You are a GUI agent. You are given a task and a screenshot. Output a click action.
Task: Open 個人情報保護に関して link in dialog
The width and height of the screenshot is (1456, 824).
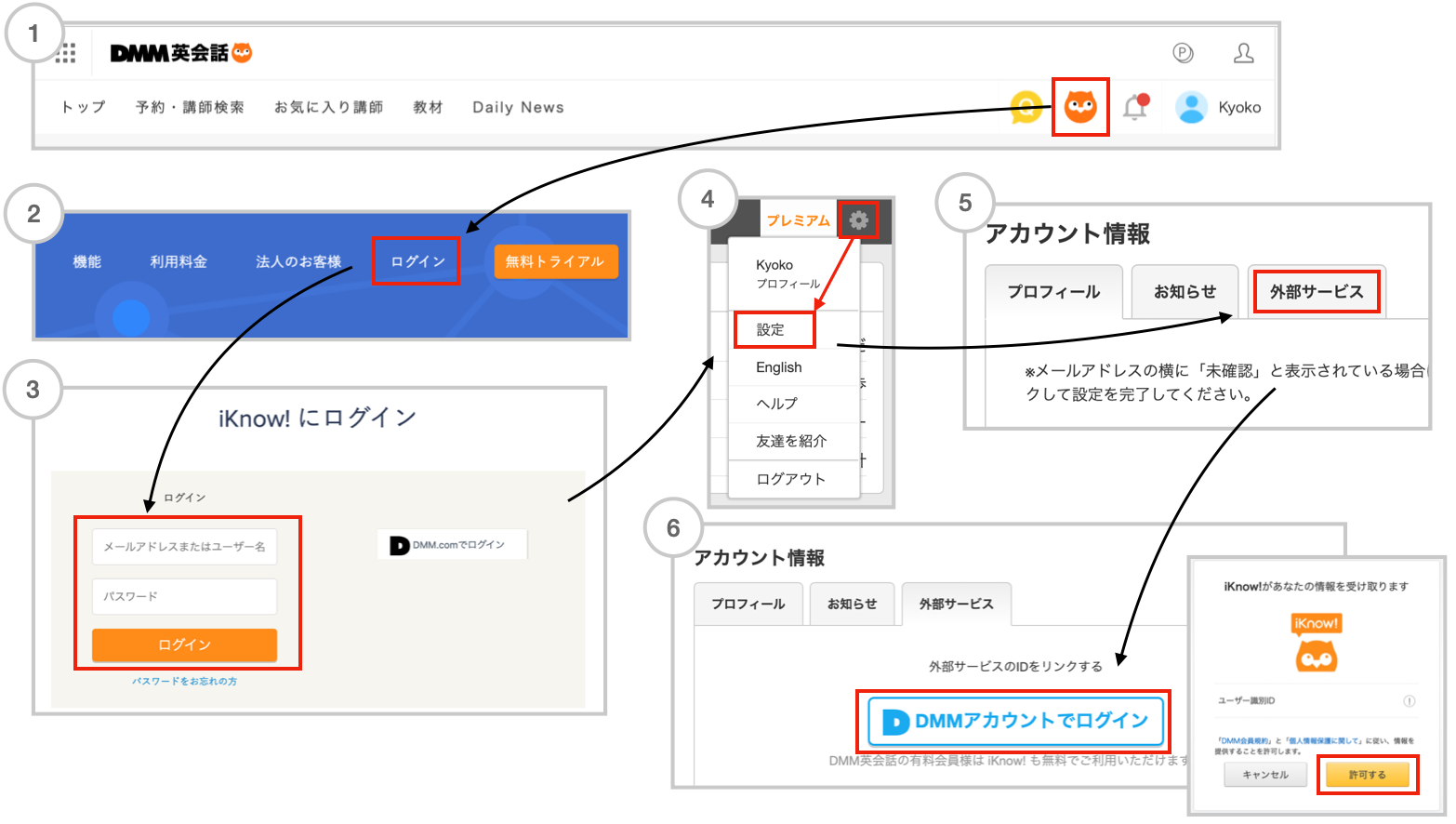pyautogui.click(x=1324, y=741)
